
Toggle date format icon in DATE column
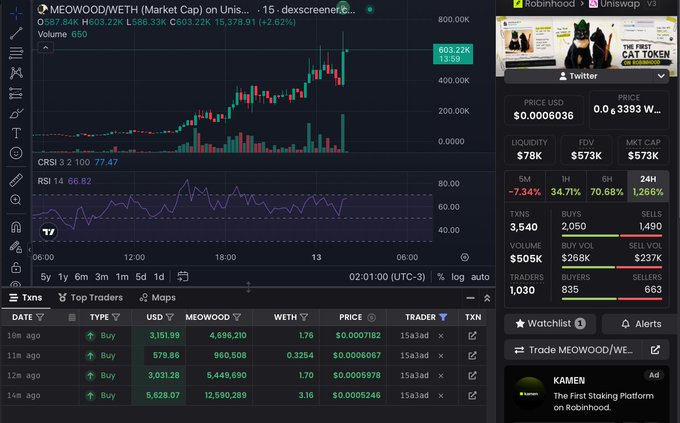(72, 318)
